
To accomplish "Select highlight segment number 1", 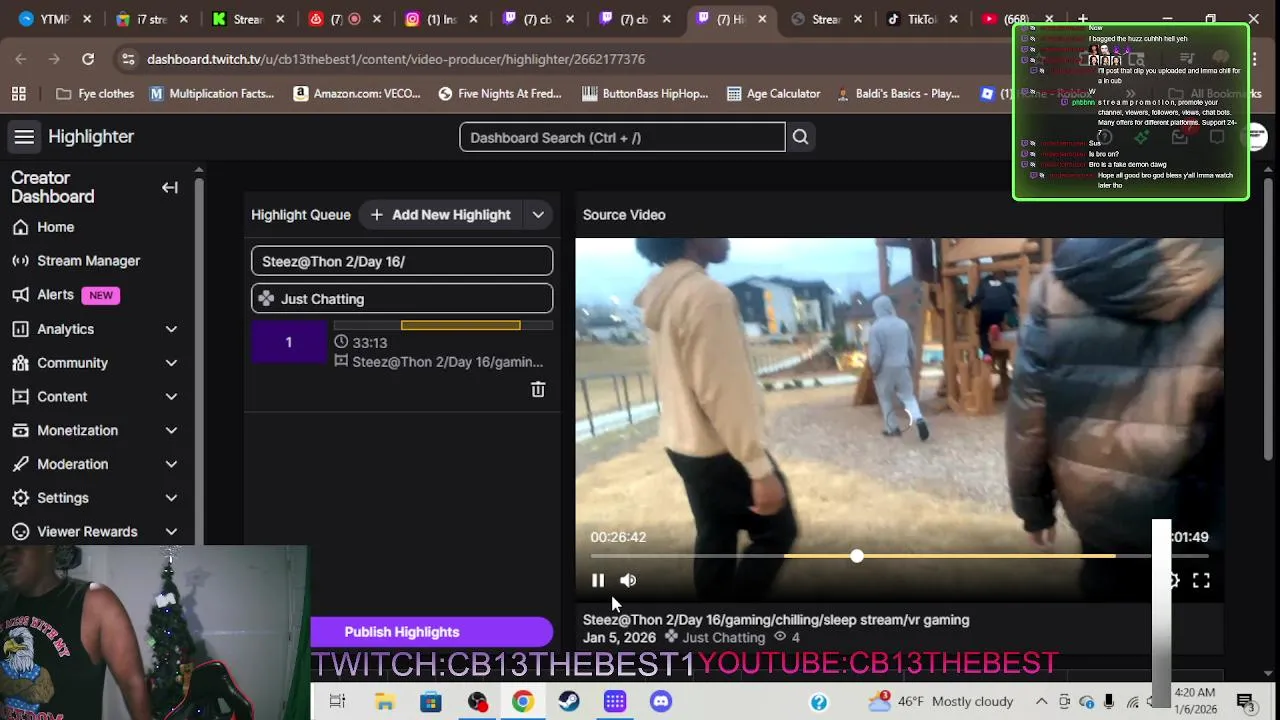I will click(x=289, y=342).
